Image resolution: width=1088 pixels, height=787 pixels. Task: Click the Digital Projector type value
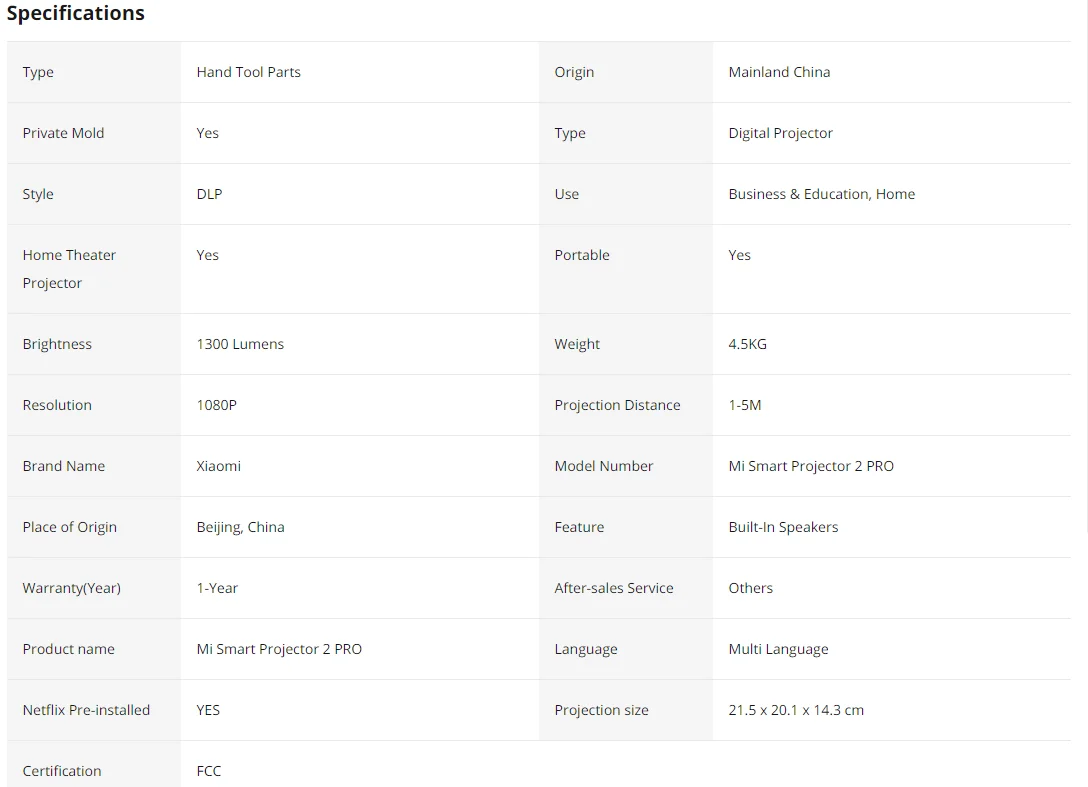(x=780, y=133)
